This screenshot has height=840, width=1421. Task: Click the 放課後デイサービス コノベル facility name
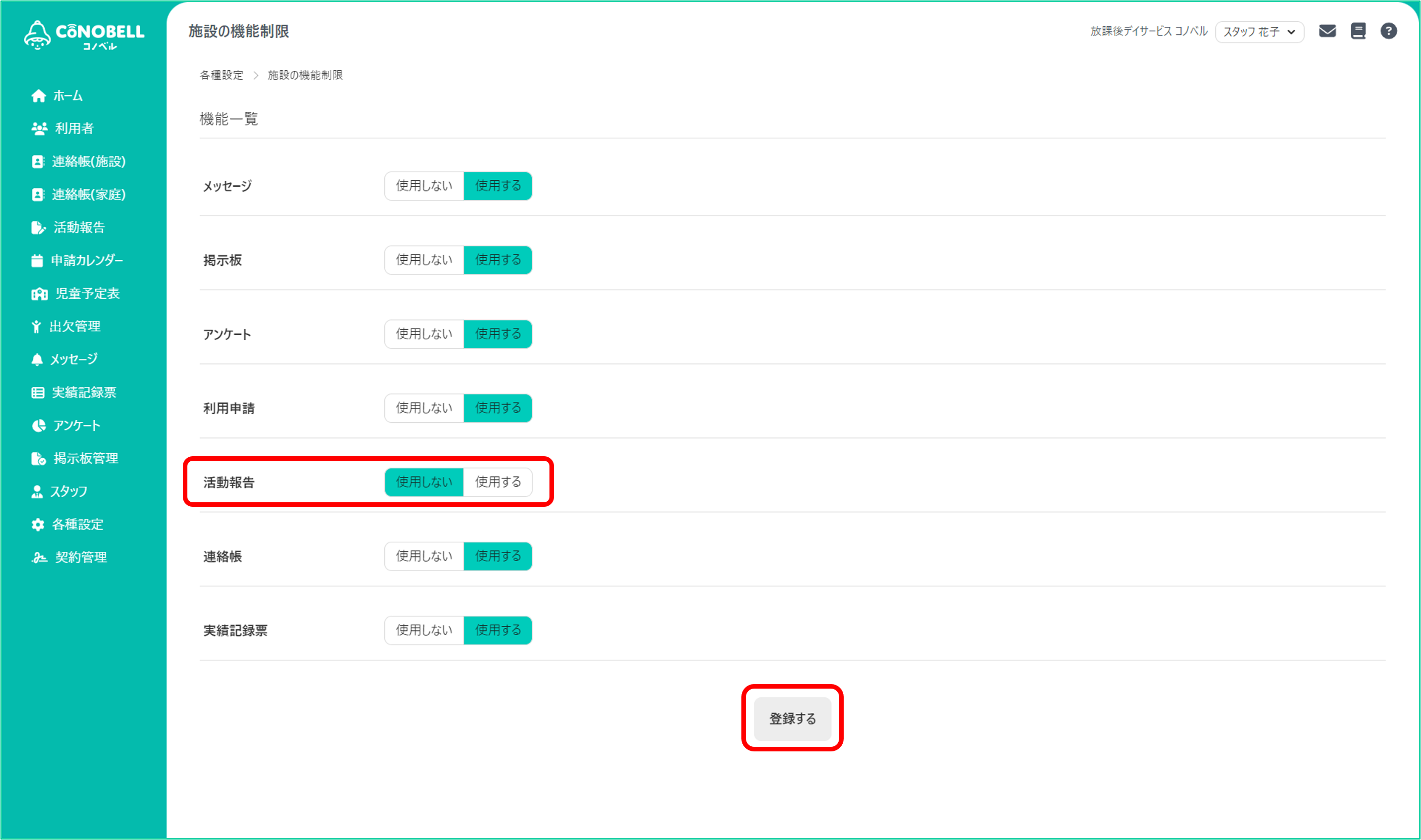tap(1149, 31)
